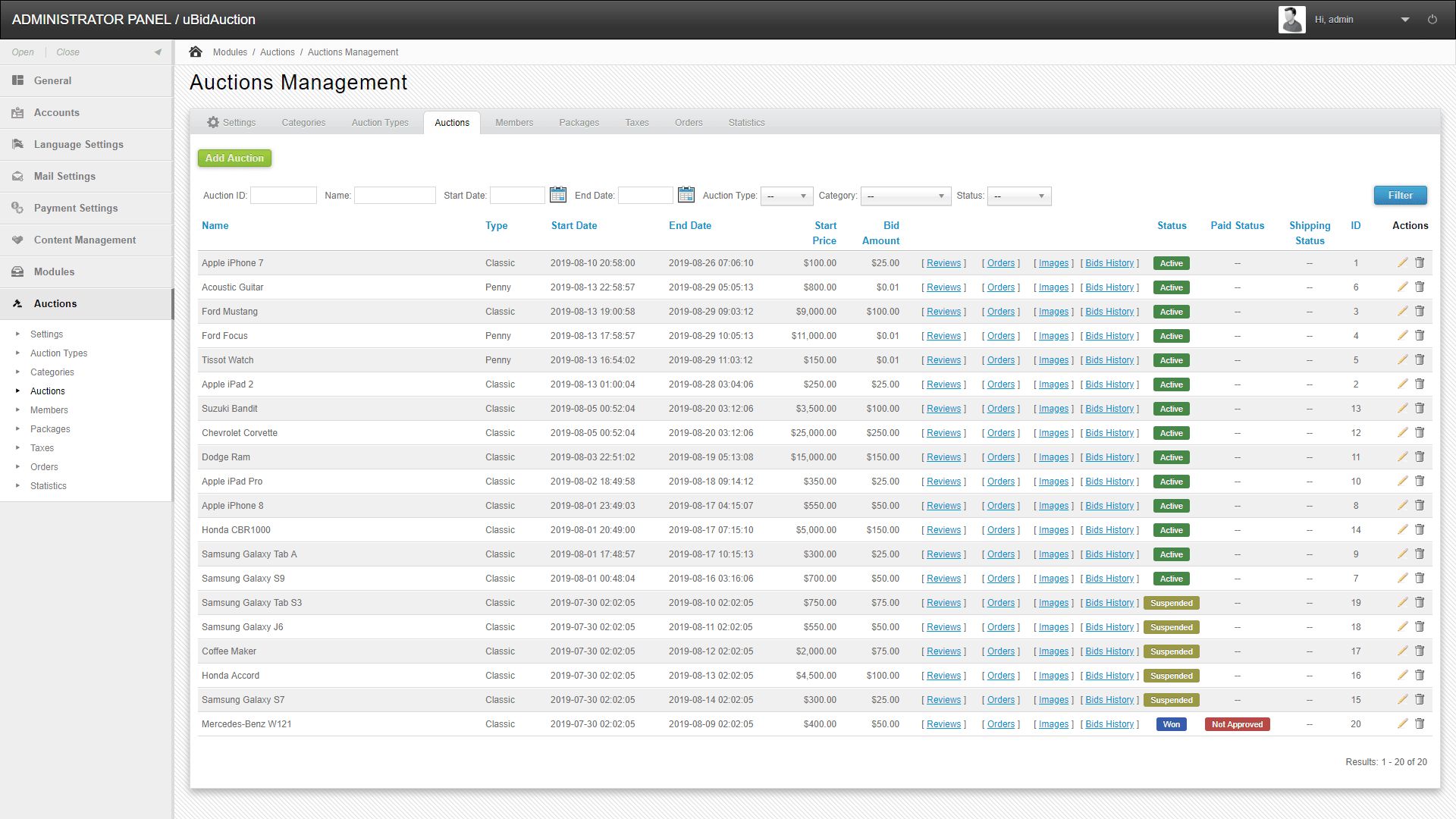
Task: Focus the Auction ID input field
Action: [284, 195]
